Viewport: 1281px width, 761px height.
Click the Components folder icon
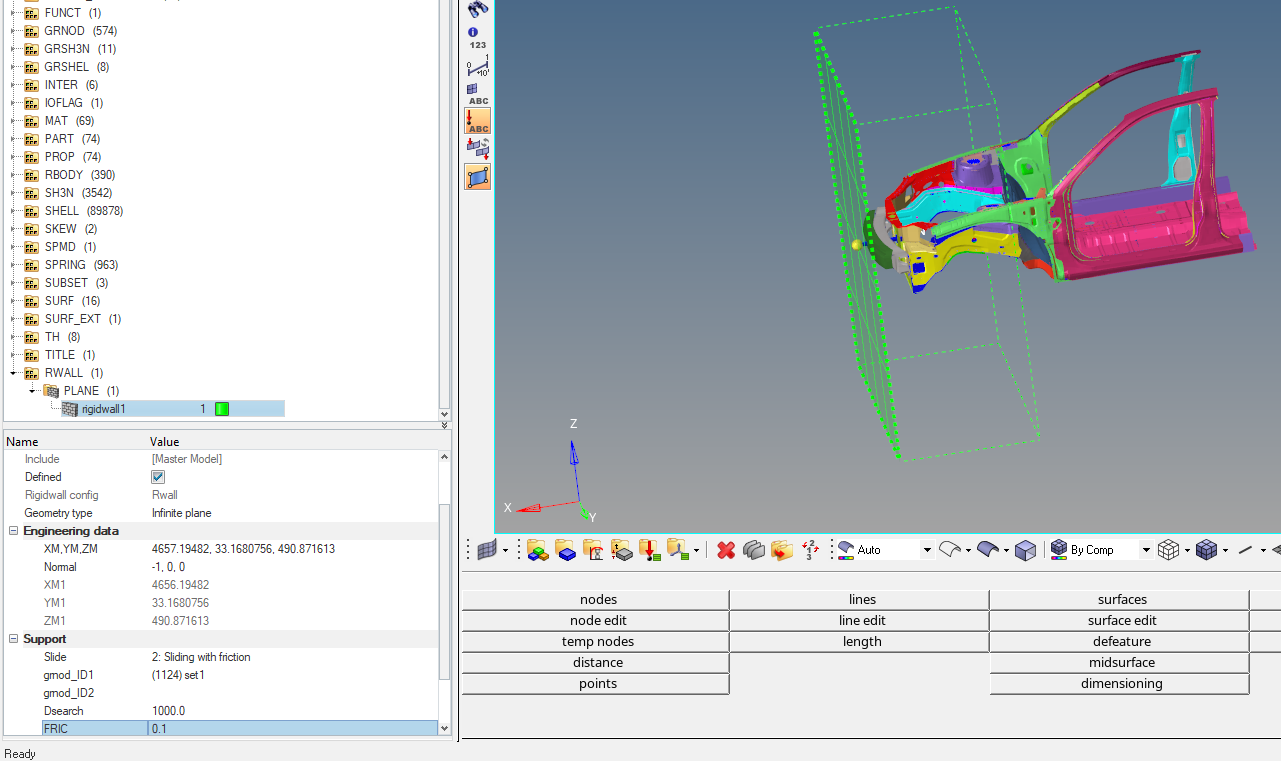[566, 550]
